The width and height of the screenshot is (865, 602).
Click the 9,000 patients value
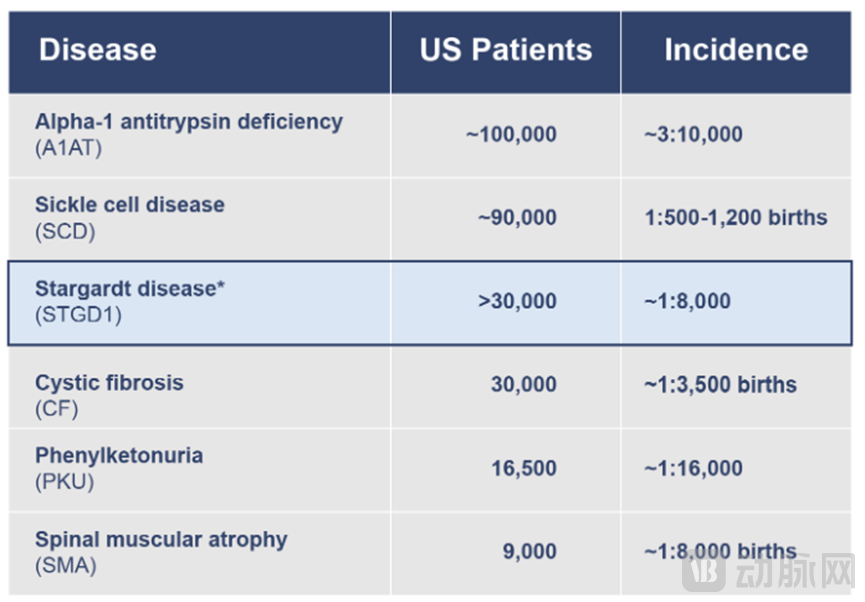pyautogui.click(x=529, y=551)
